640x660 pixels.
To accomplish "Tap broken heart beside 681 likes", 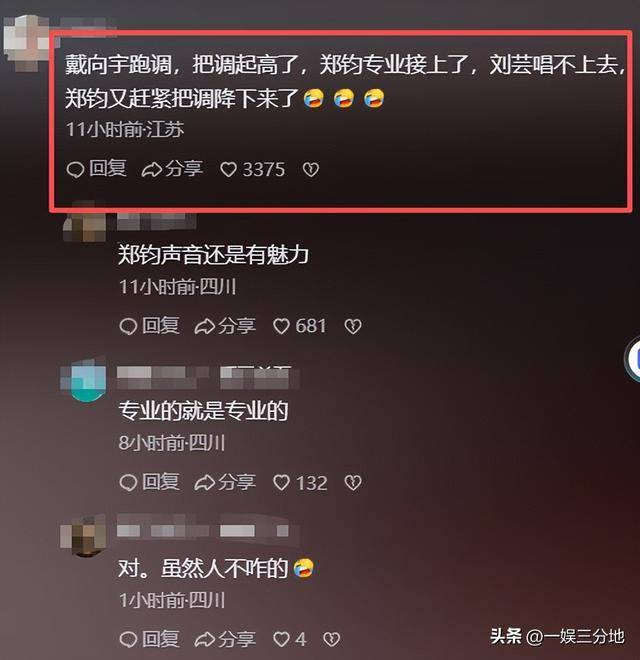I will (353, 326).
